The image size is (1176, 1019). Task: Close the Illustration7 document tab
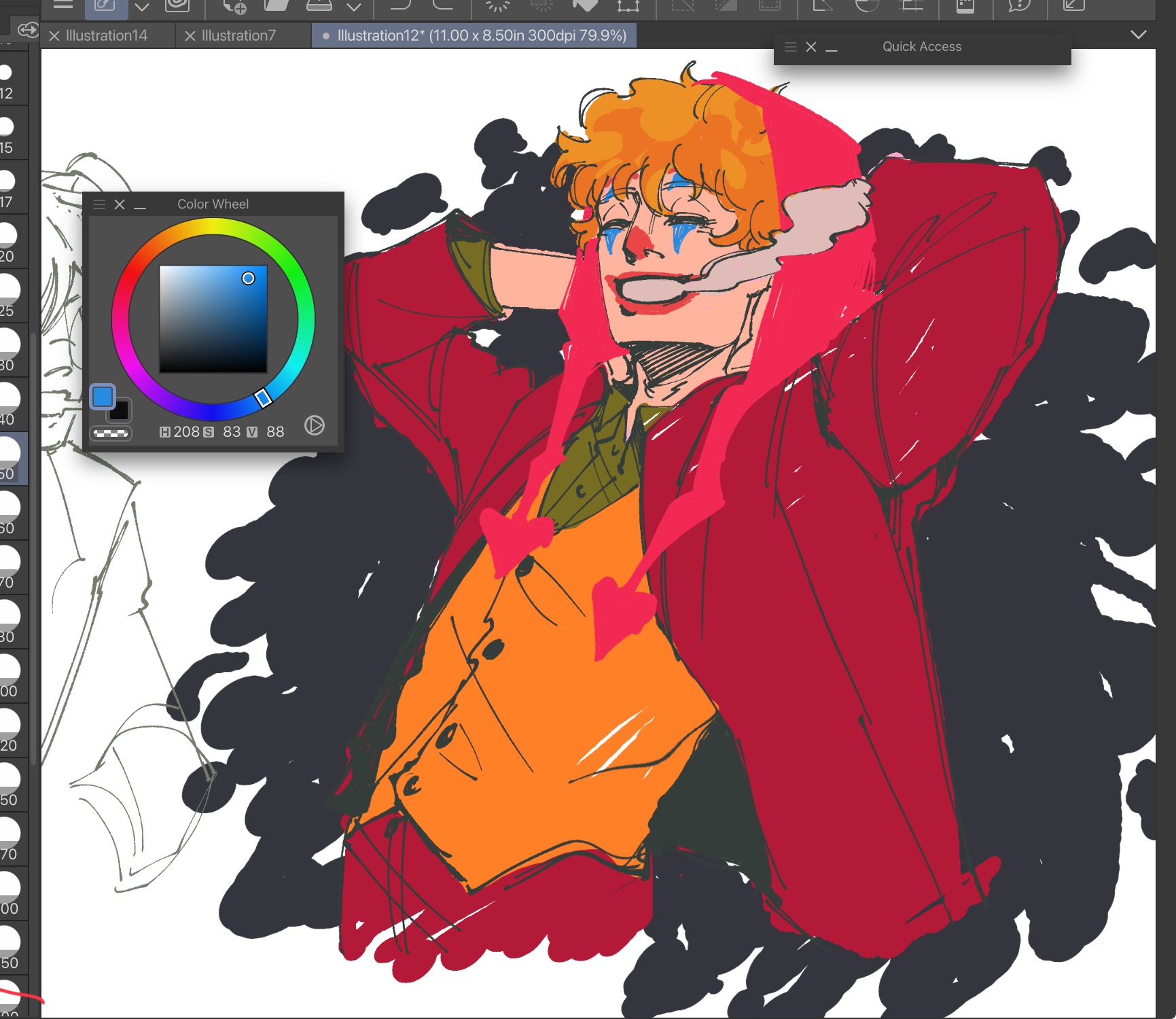point(190,36)
